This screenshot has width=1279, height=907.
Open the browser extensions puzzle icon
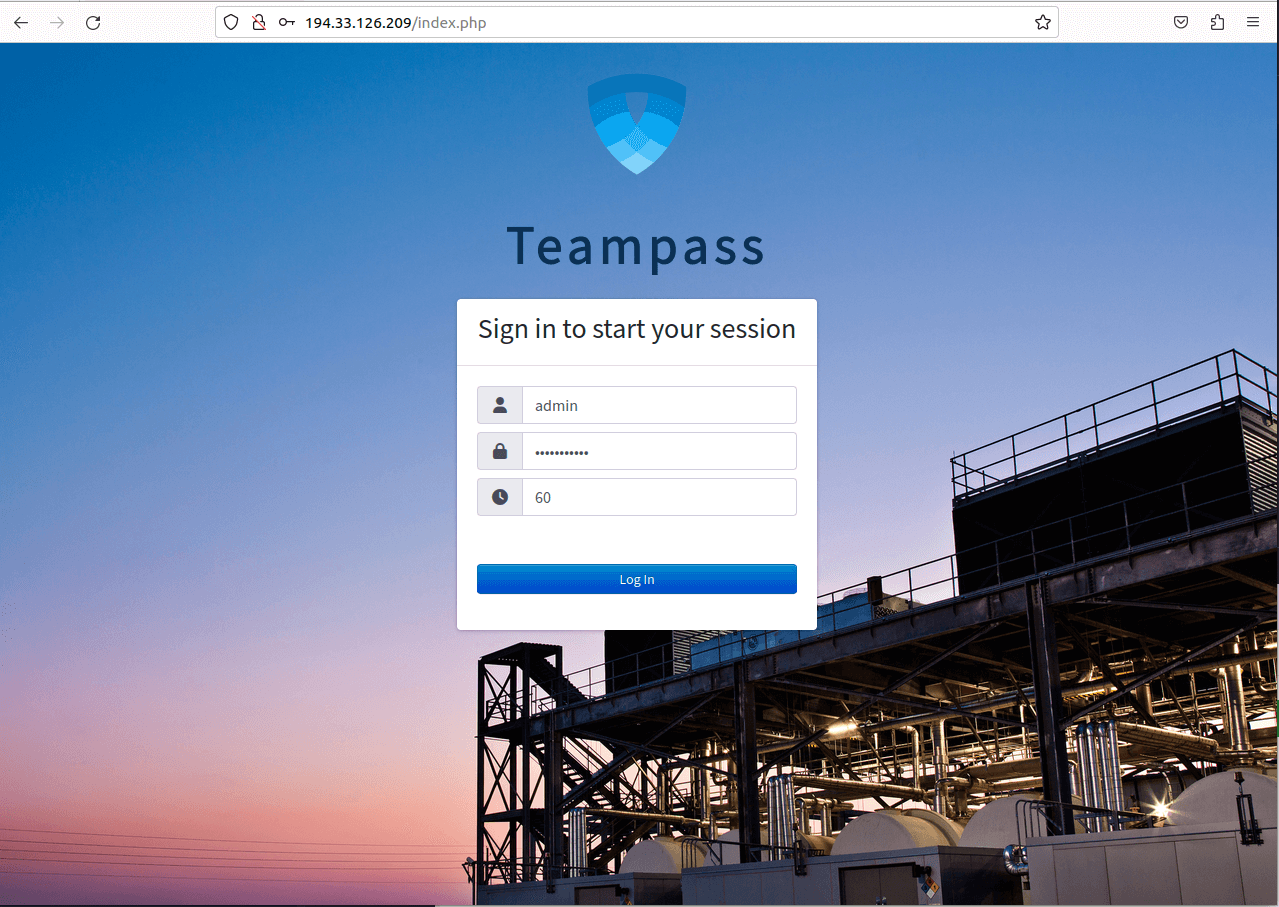click(1217, 22)
